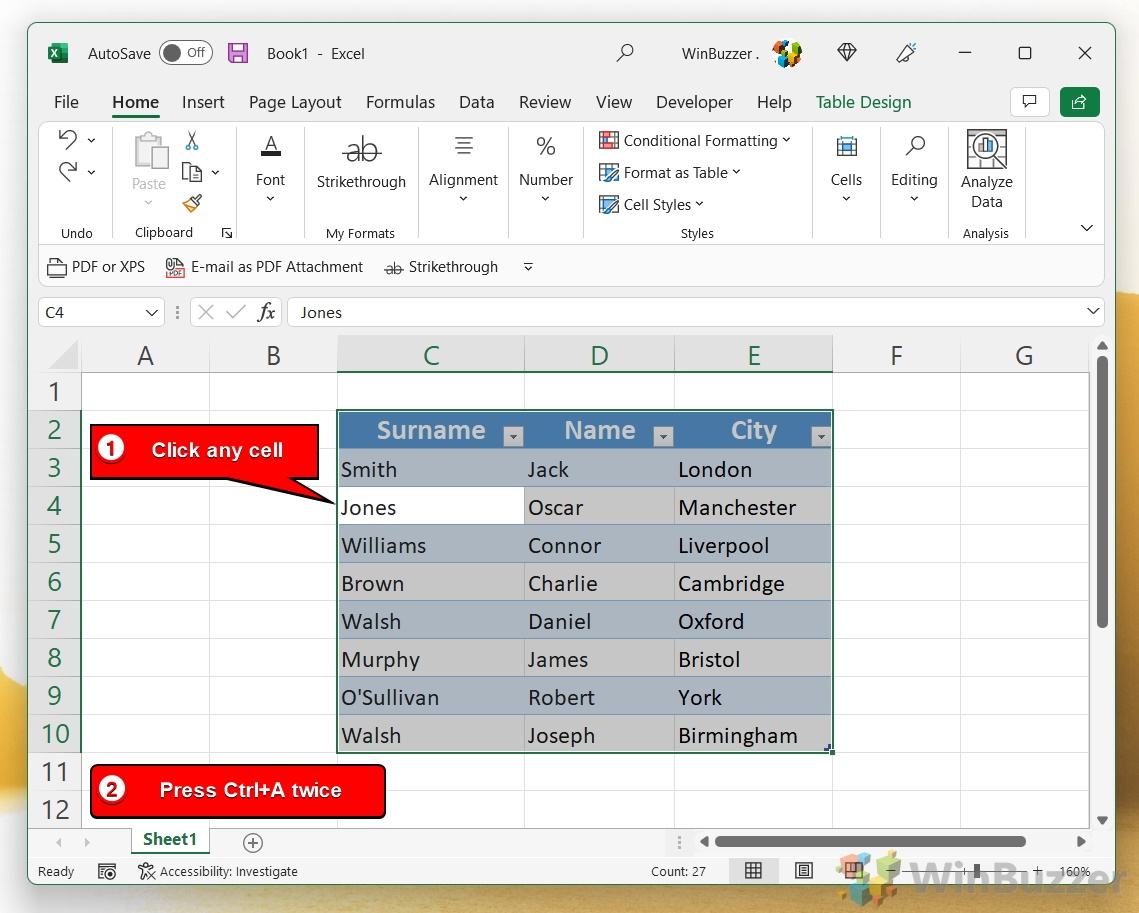
Task: Click the PDF or XPS quick access item
Action: click(96, 267)
